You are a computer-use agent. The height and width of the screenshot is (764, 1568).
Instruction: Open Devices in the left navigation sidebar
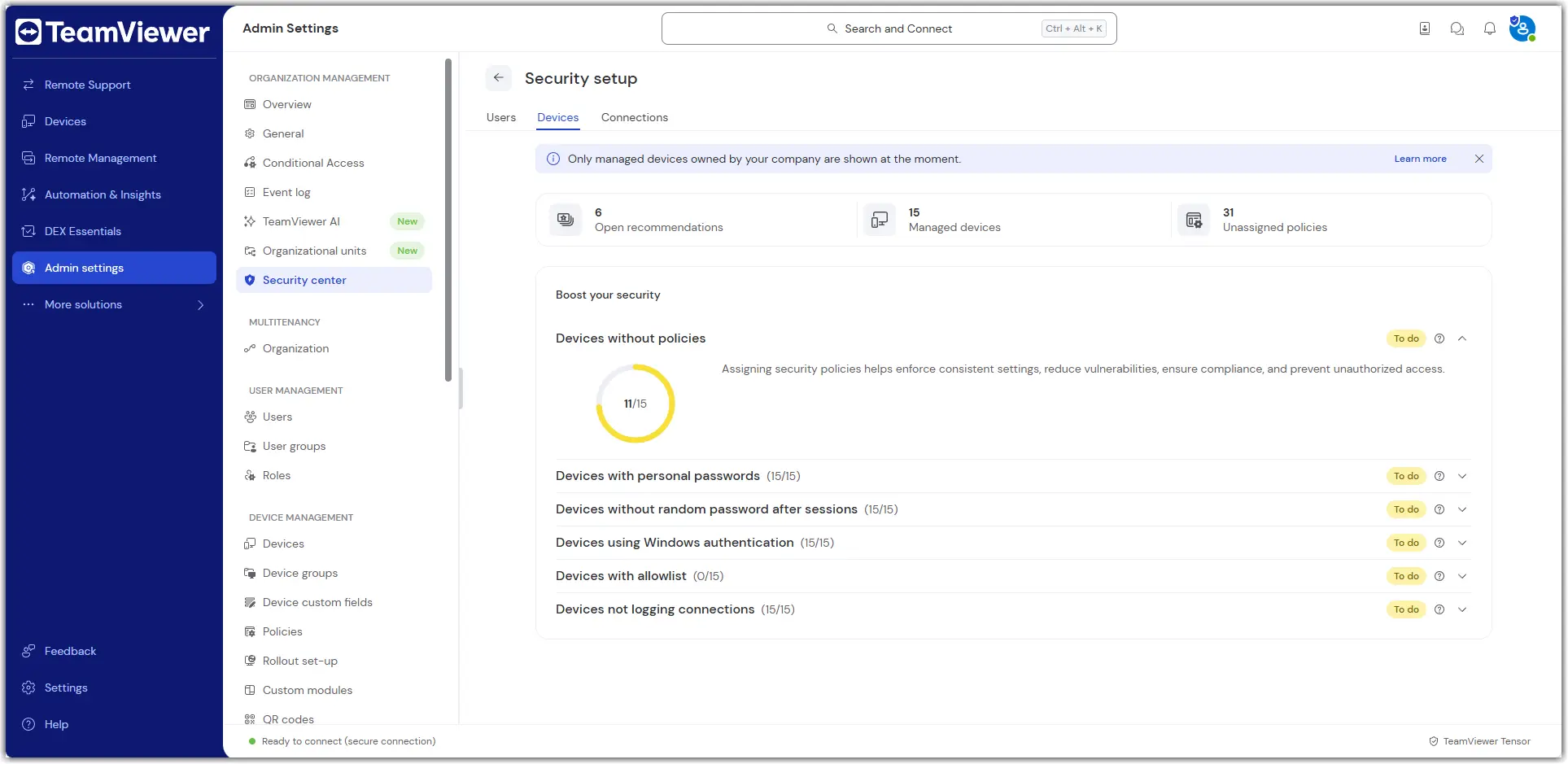click(x=114, y=121)
